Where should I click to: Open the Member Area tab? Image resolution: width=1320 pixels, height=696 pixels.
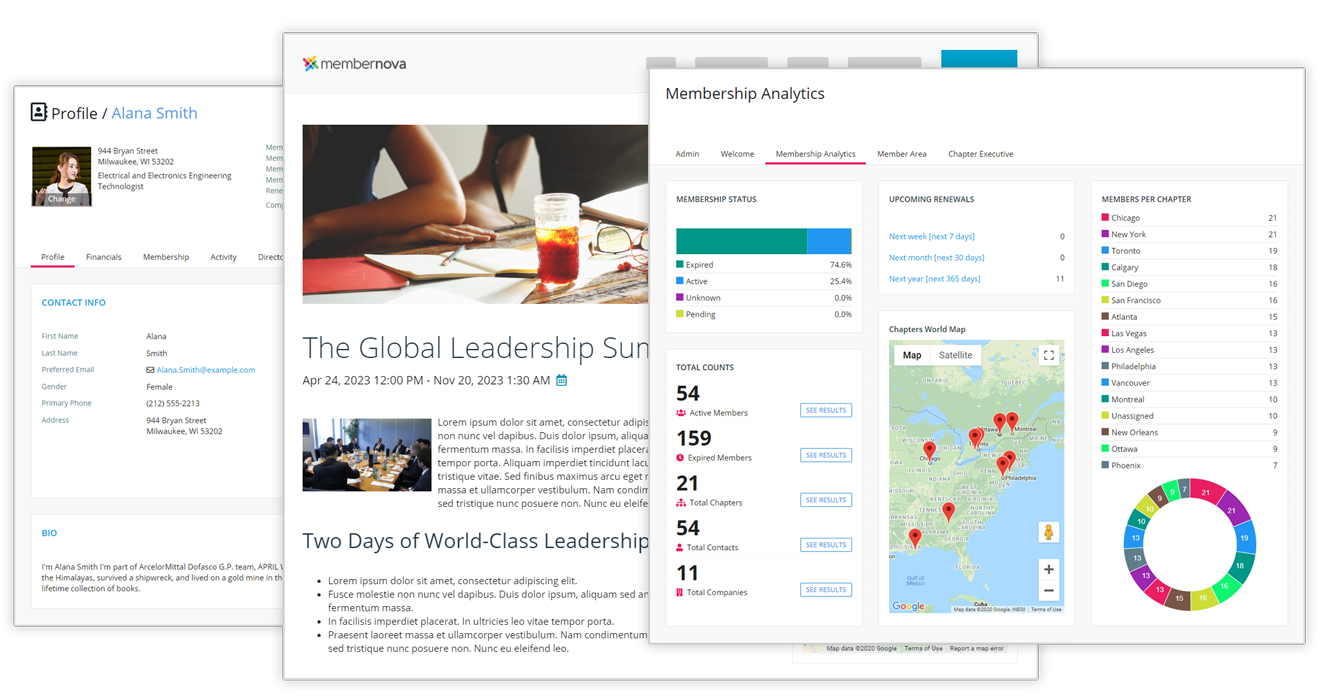tap(901, 154)
